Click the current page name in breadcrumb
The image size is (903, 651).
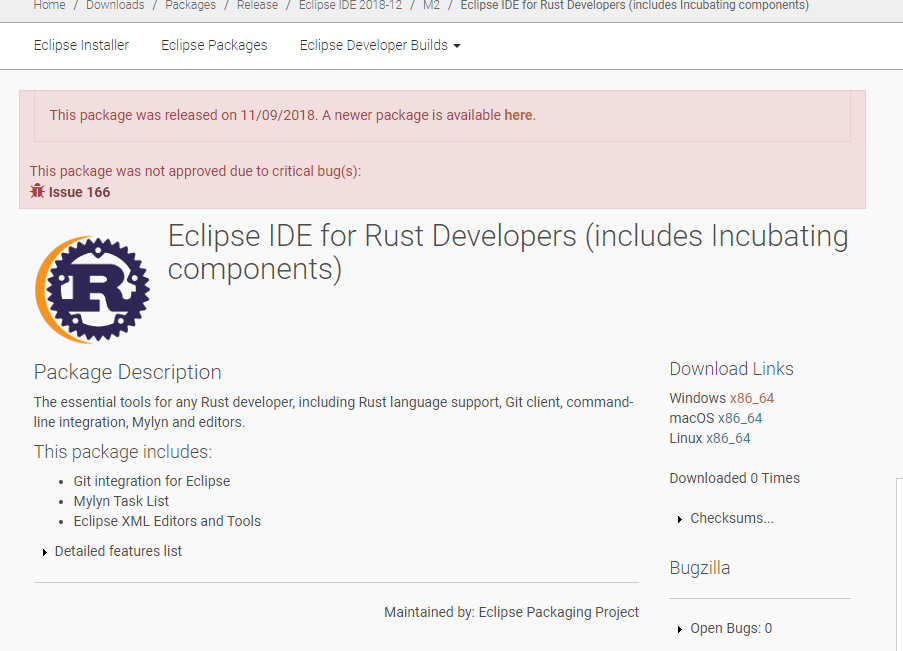635,5
